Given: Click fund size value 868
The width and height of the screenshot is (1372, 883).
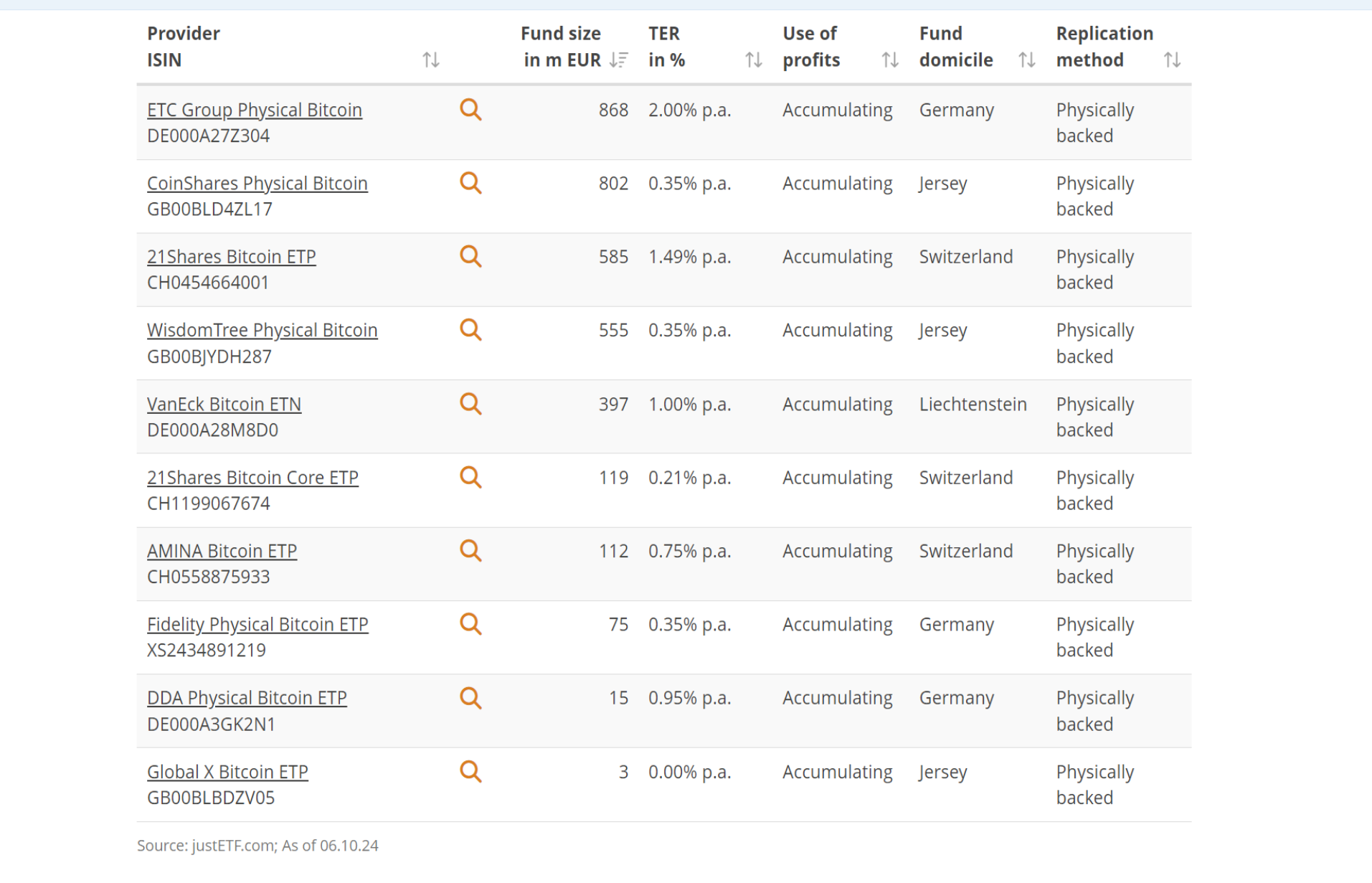Looking at the screenshot, I should coord(614,110).
